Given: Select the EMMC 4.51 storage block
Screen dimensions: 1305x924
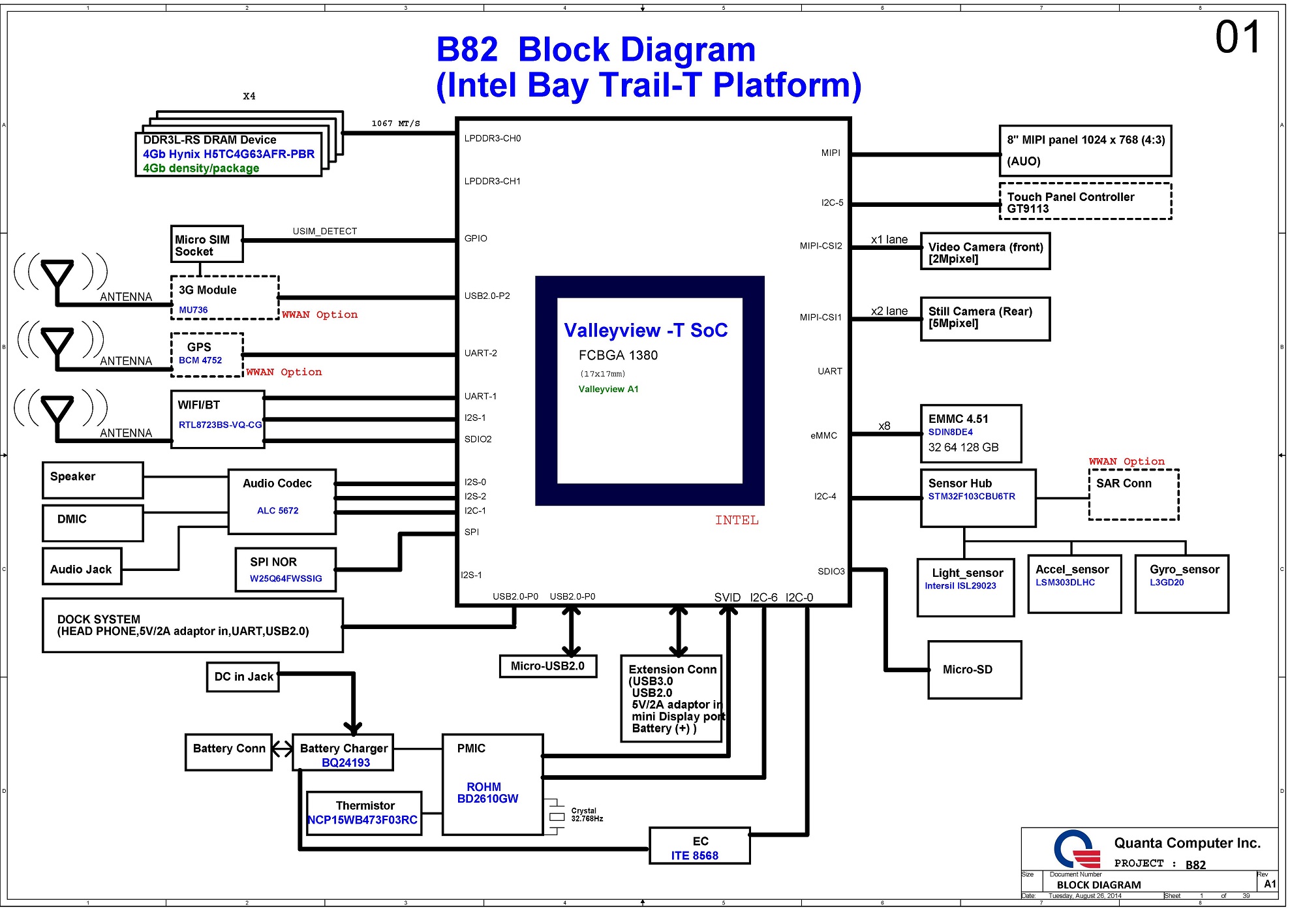Looking at the screenshot, I should click(970, 433).
